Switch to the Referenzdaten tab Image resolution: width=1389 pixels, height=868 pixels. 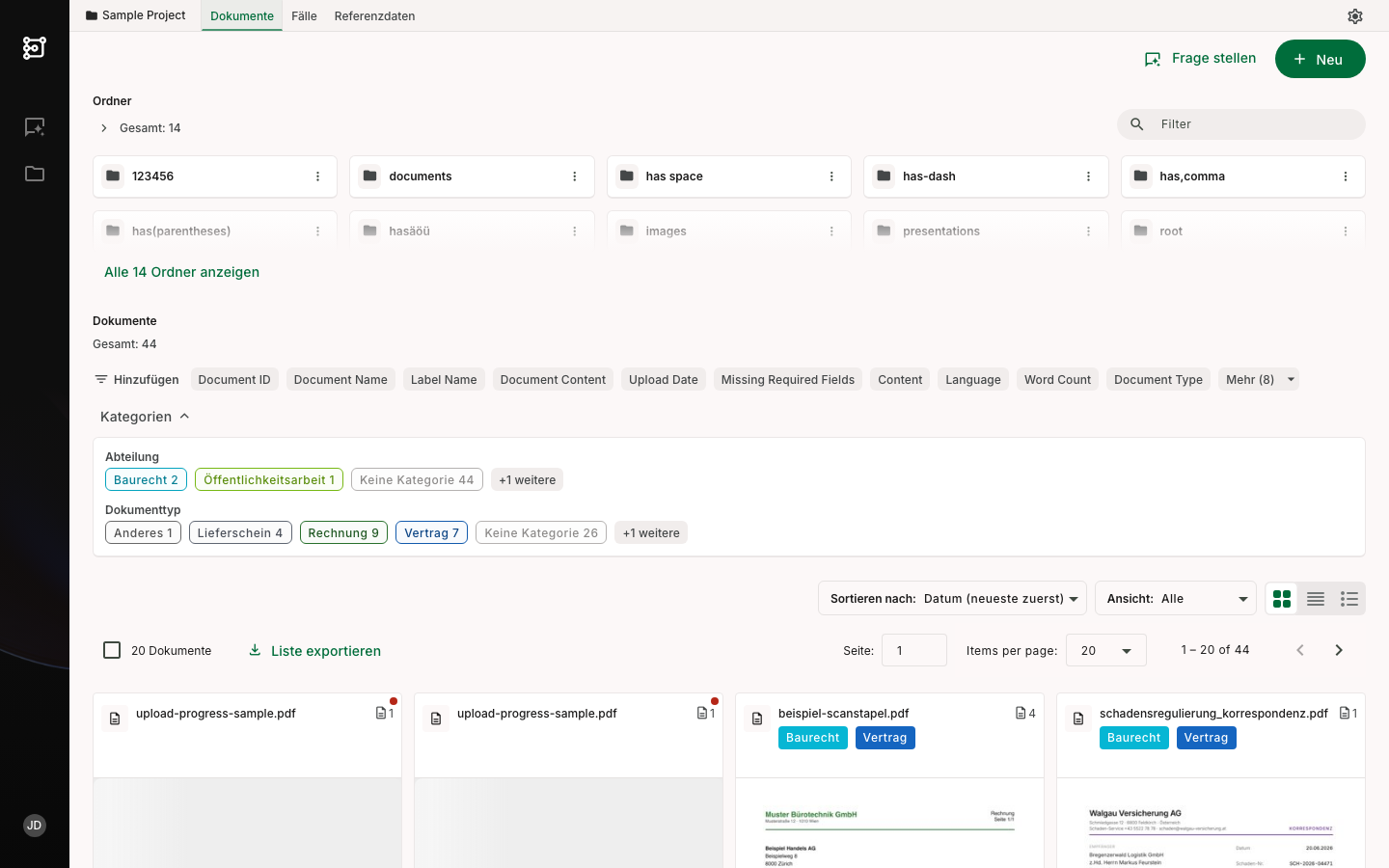374,16
